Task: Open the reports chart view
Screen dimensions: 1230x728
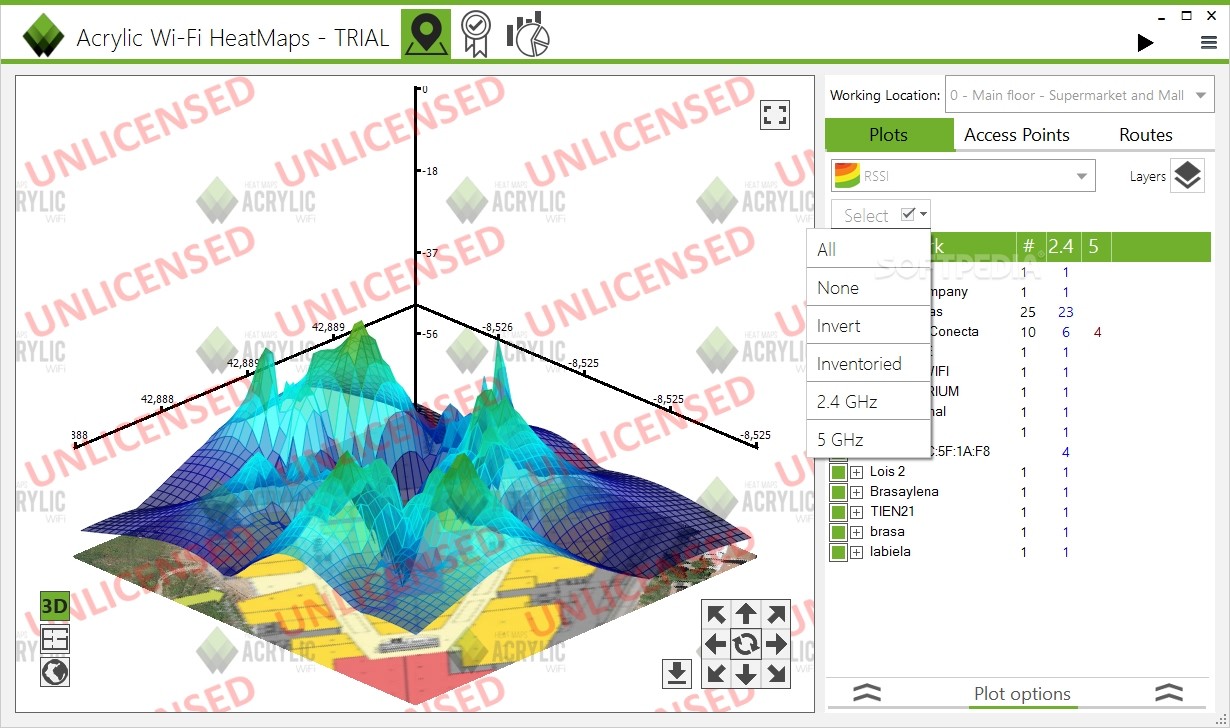Action: [x=528, y=35]
